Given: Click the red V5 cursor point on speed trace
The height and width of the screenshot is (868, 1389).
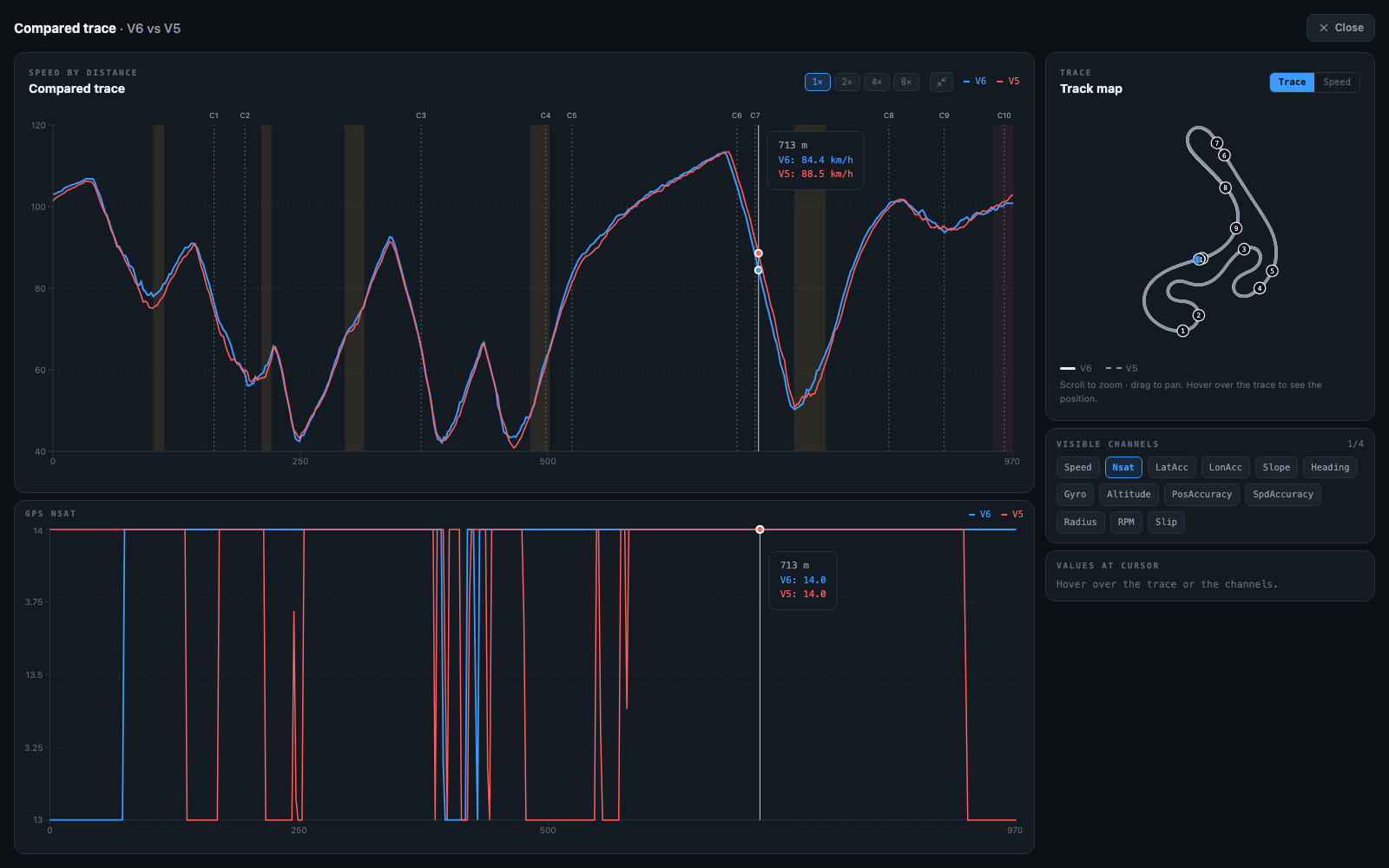Looking at the screenshot, I should [759, 253].
